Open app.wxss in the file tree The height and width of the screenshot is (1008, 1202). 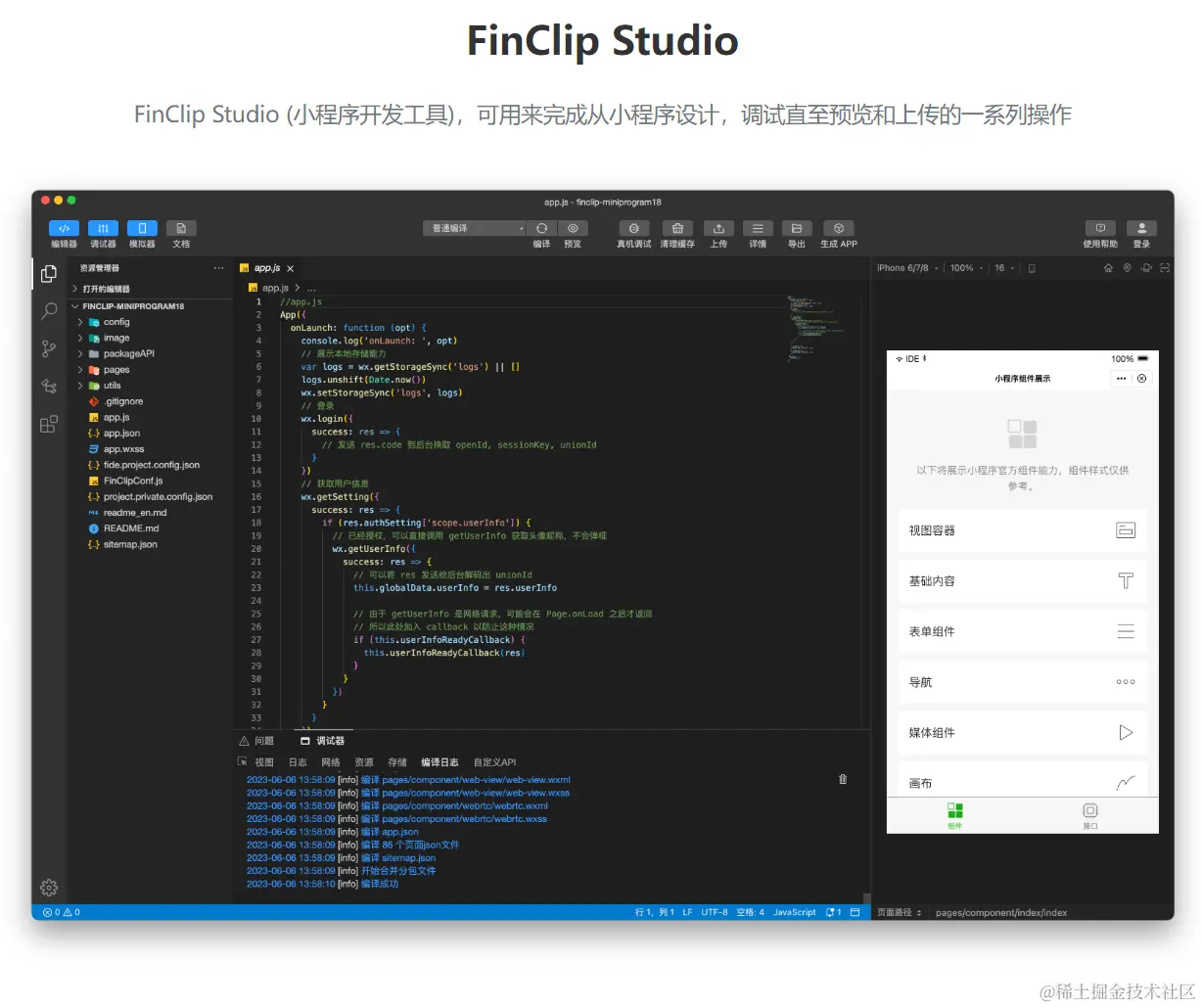[x=151, y=449]
